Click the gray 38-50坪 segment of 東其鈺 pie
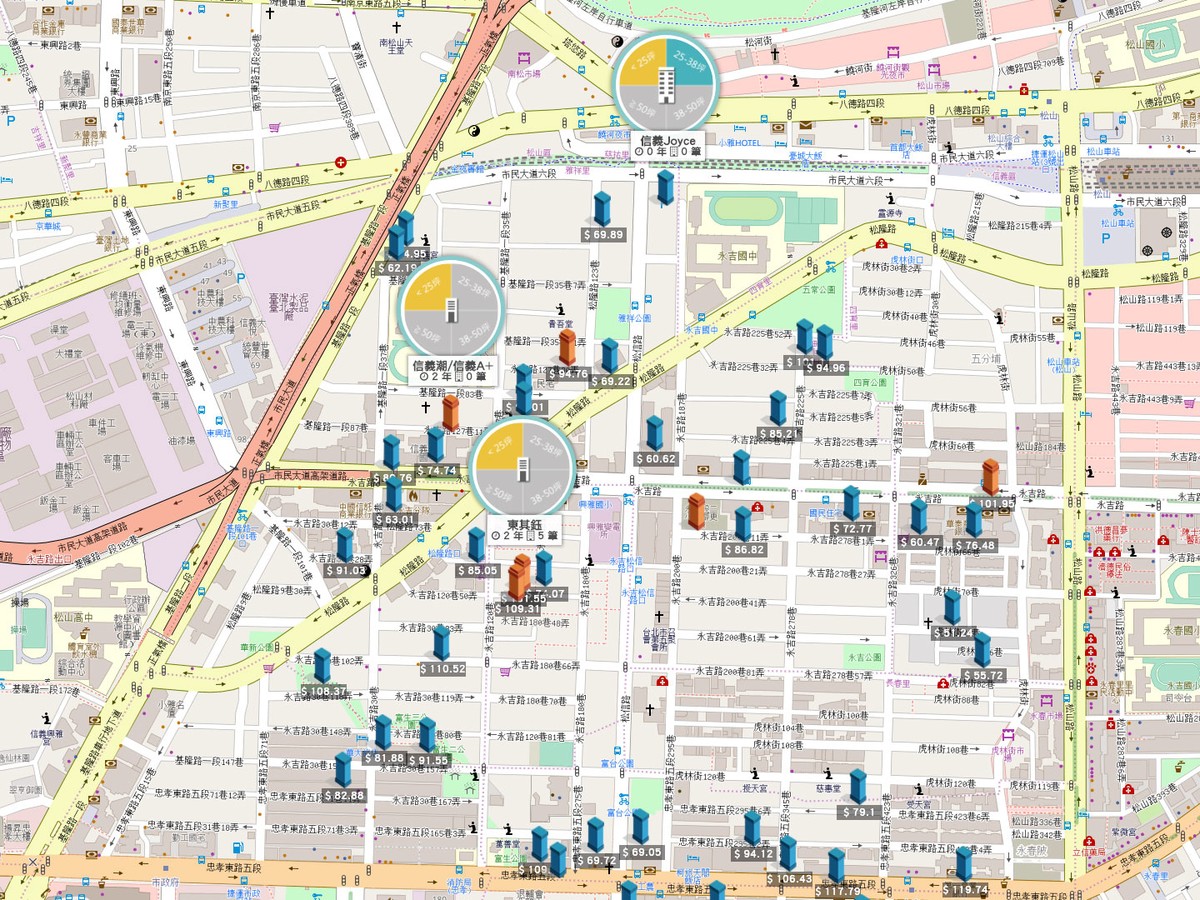Screen dimensions: 1200x900 pos(549,492)
